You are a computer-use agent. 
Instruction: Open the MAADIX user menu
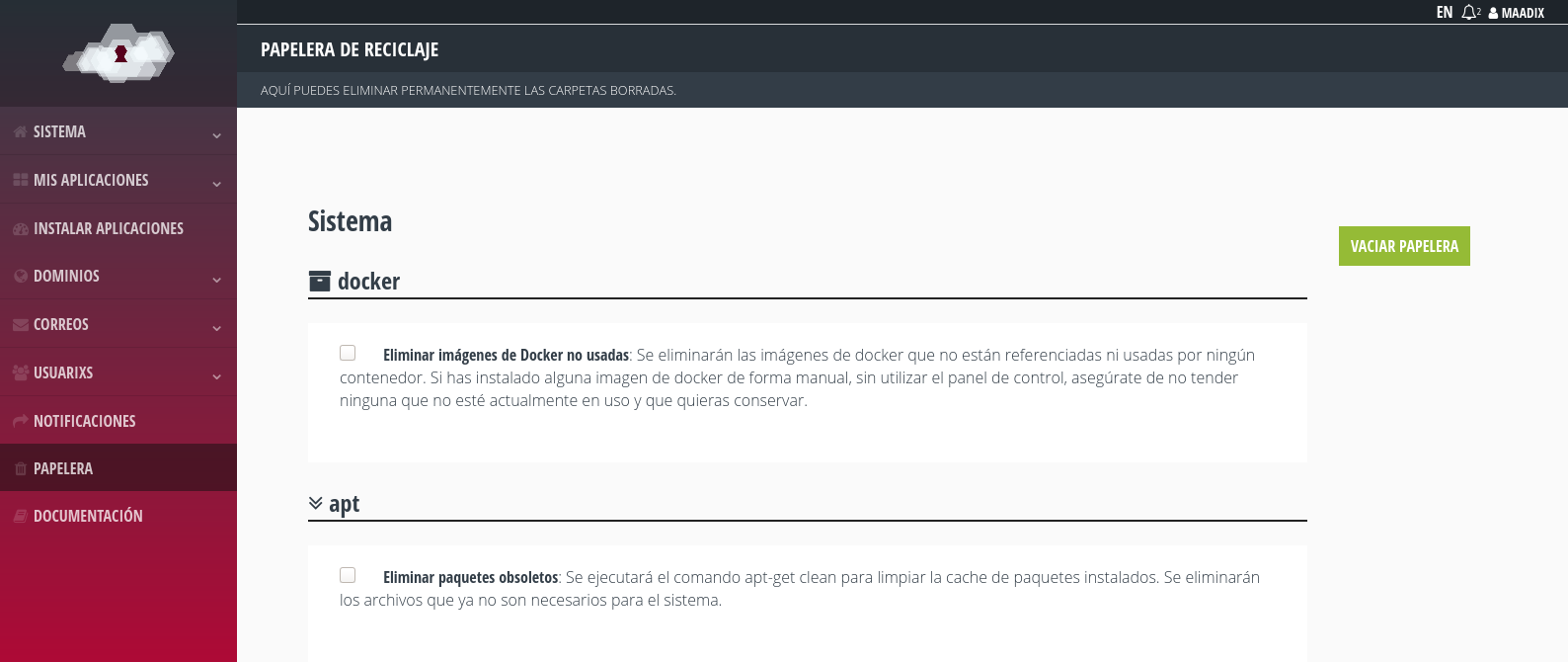tap(1517, 13)
